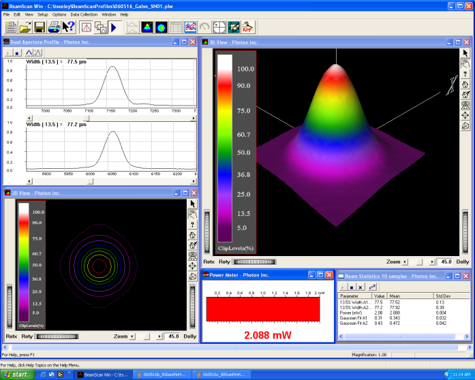Click the Zoom value field in 3D View

(x=445, y=262)
